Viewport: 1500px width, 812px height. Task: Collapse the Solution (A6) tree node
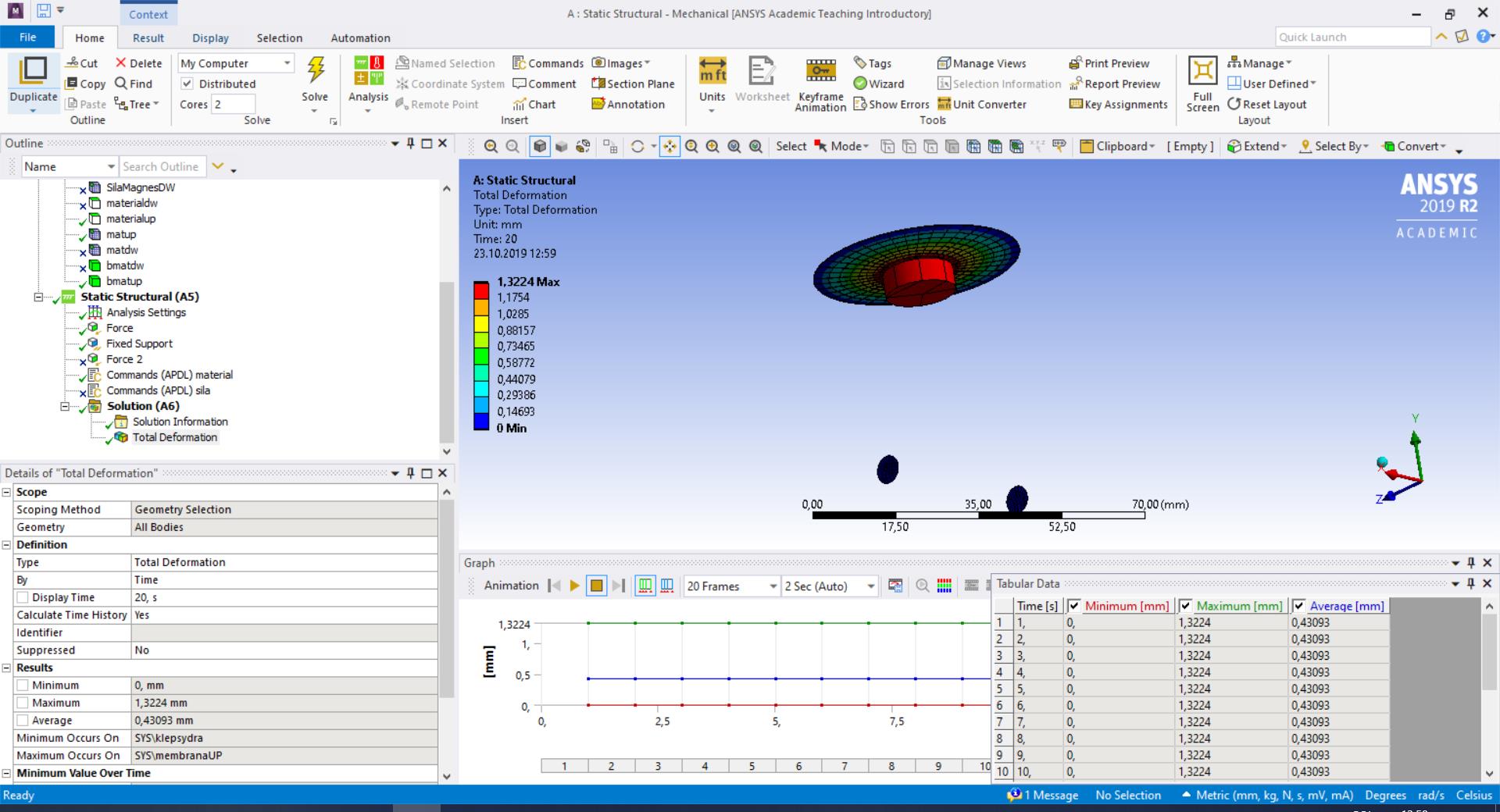coord(65,406)
